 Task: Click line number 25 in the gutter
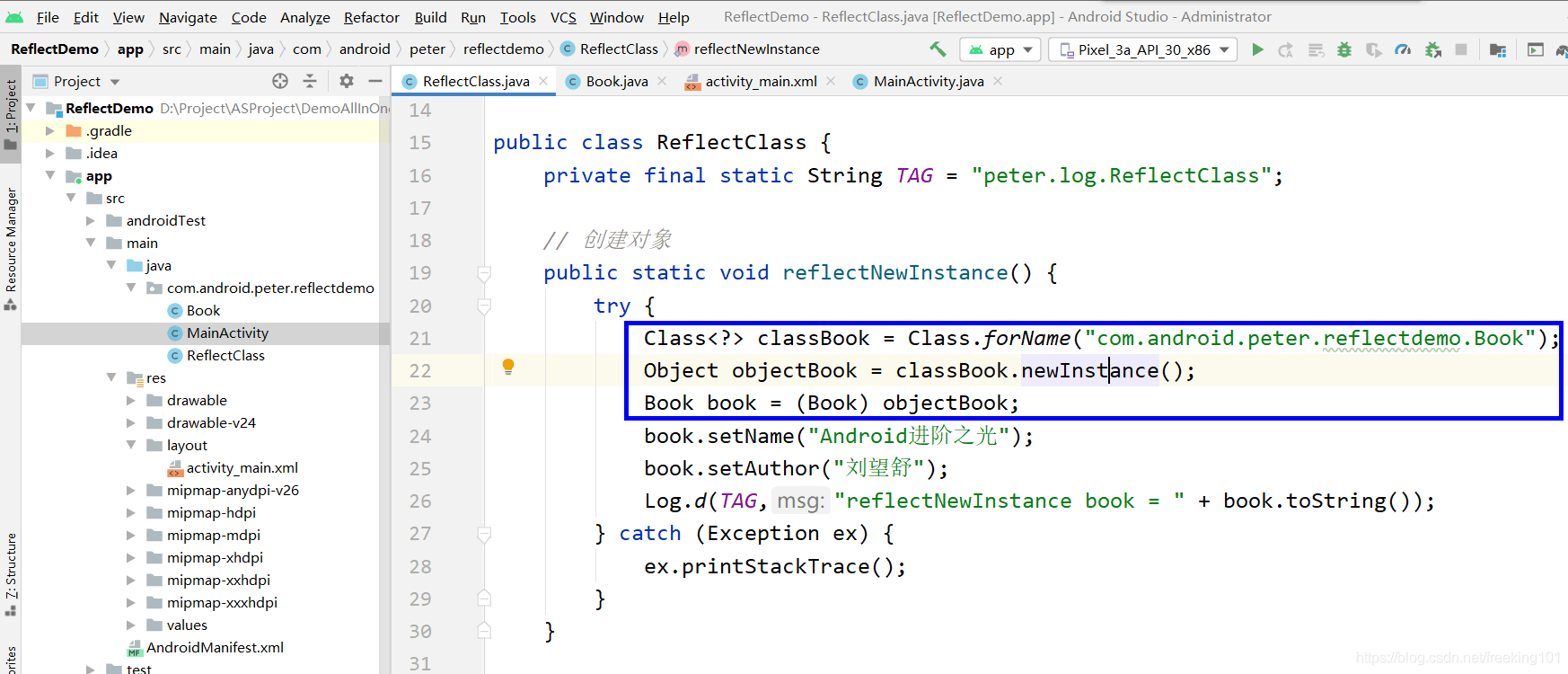tap(419, 469)
